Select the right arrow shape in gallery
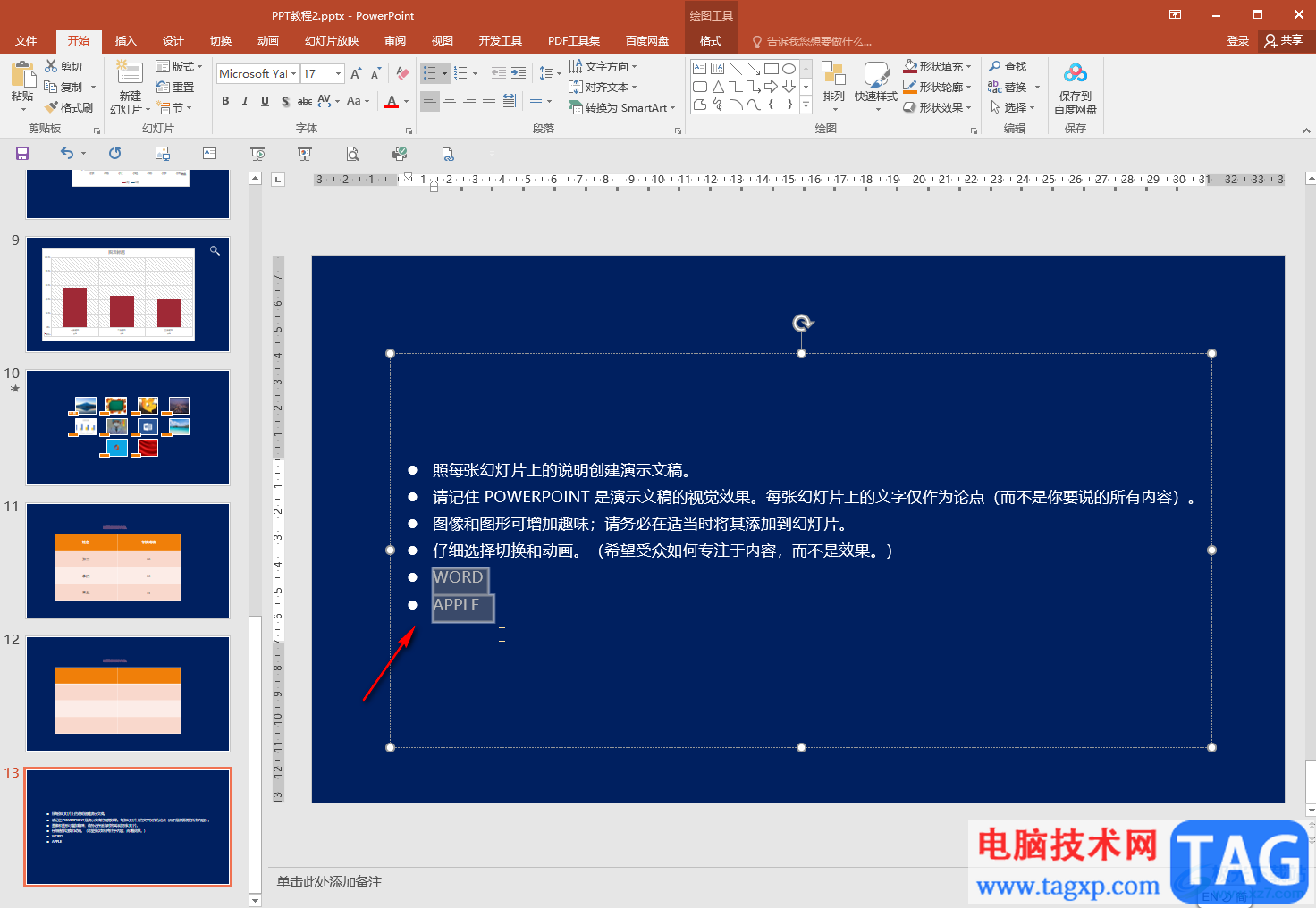 pos(771,87)
